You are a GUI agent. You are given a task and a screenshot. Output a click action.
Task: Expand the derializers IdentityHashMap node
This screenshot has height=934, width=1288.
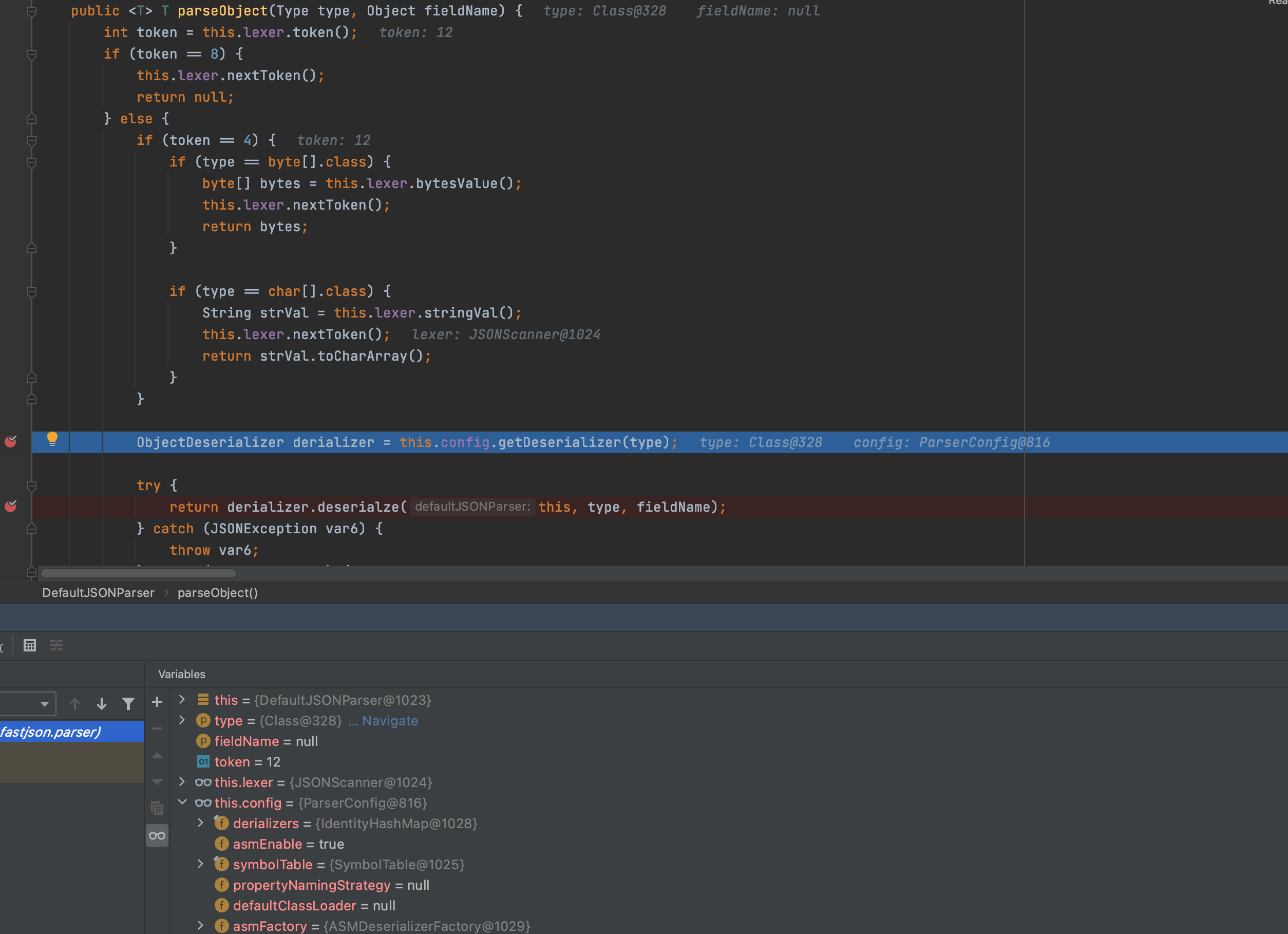(200, 823)
